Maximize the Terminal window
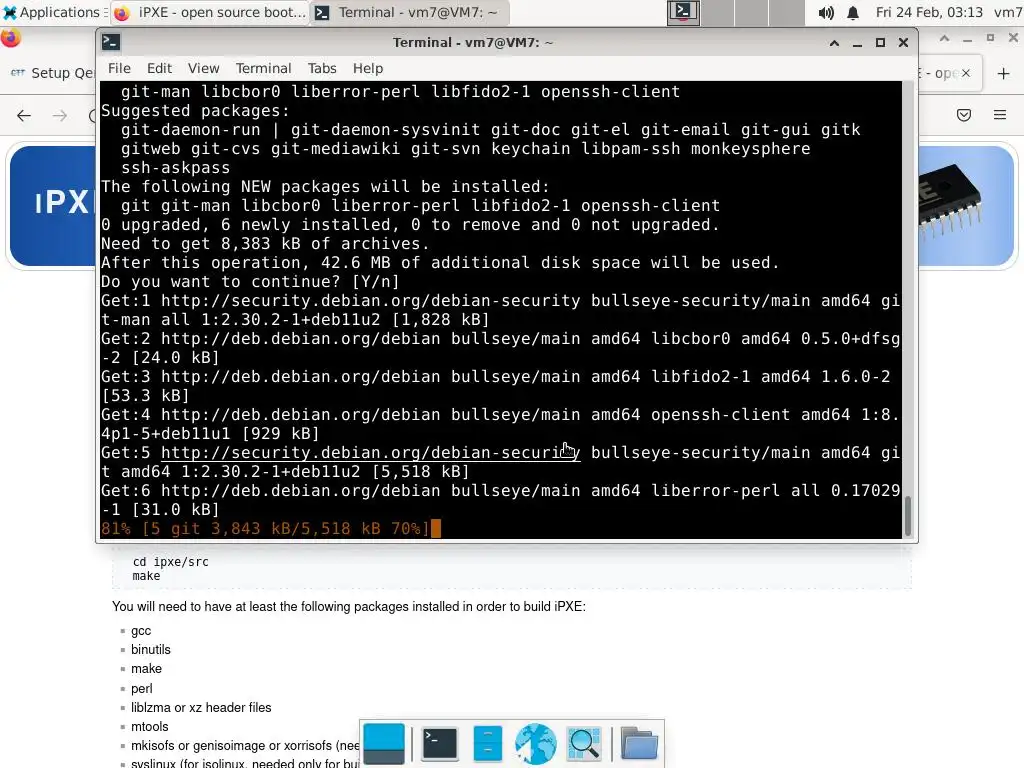This screenshot has height=768, width=1024. (x=880, y=43)
